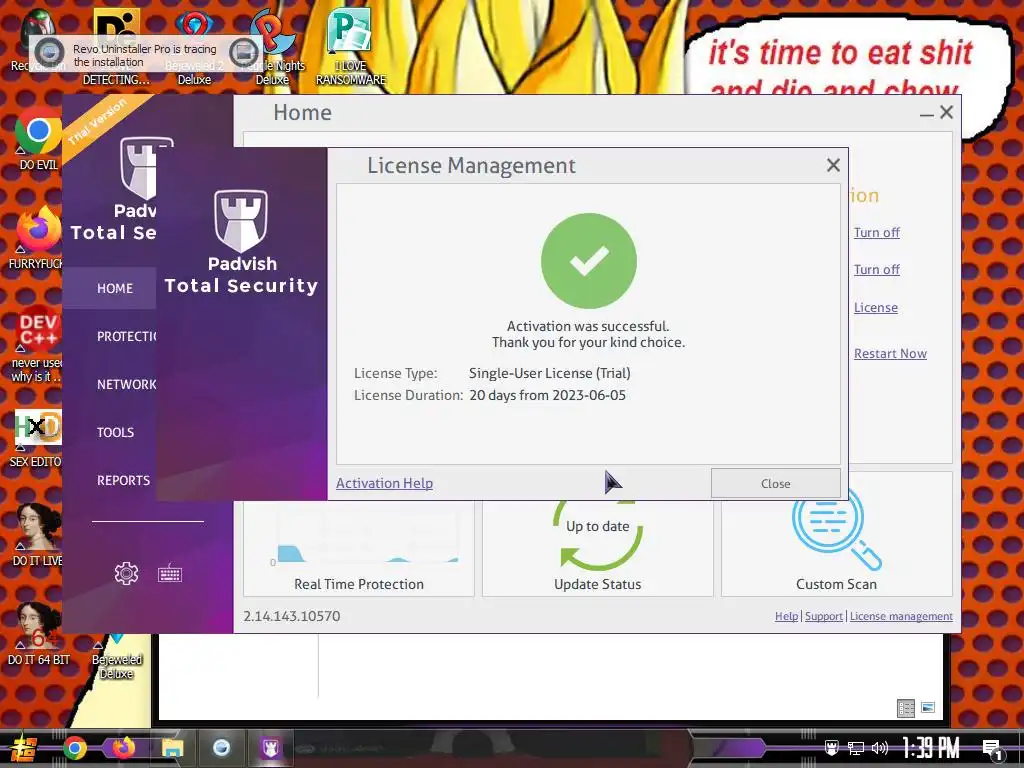
Task: Open the volume tray icon
Action: point(880,748)
